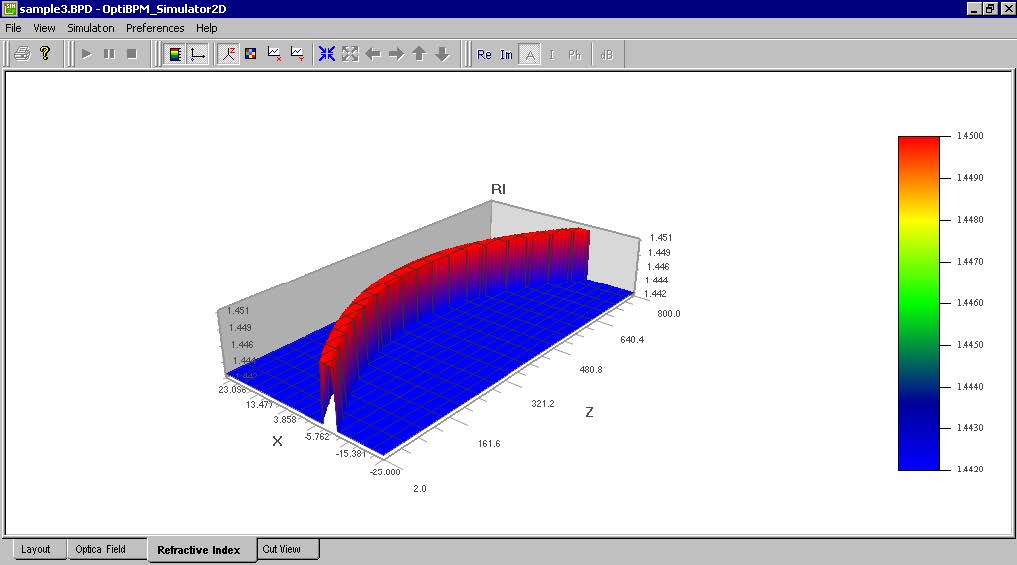This screenshot has width=1017, height=565.
Task: Click the X cut graph icon
Action: tap(274, 54)
